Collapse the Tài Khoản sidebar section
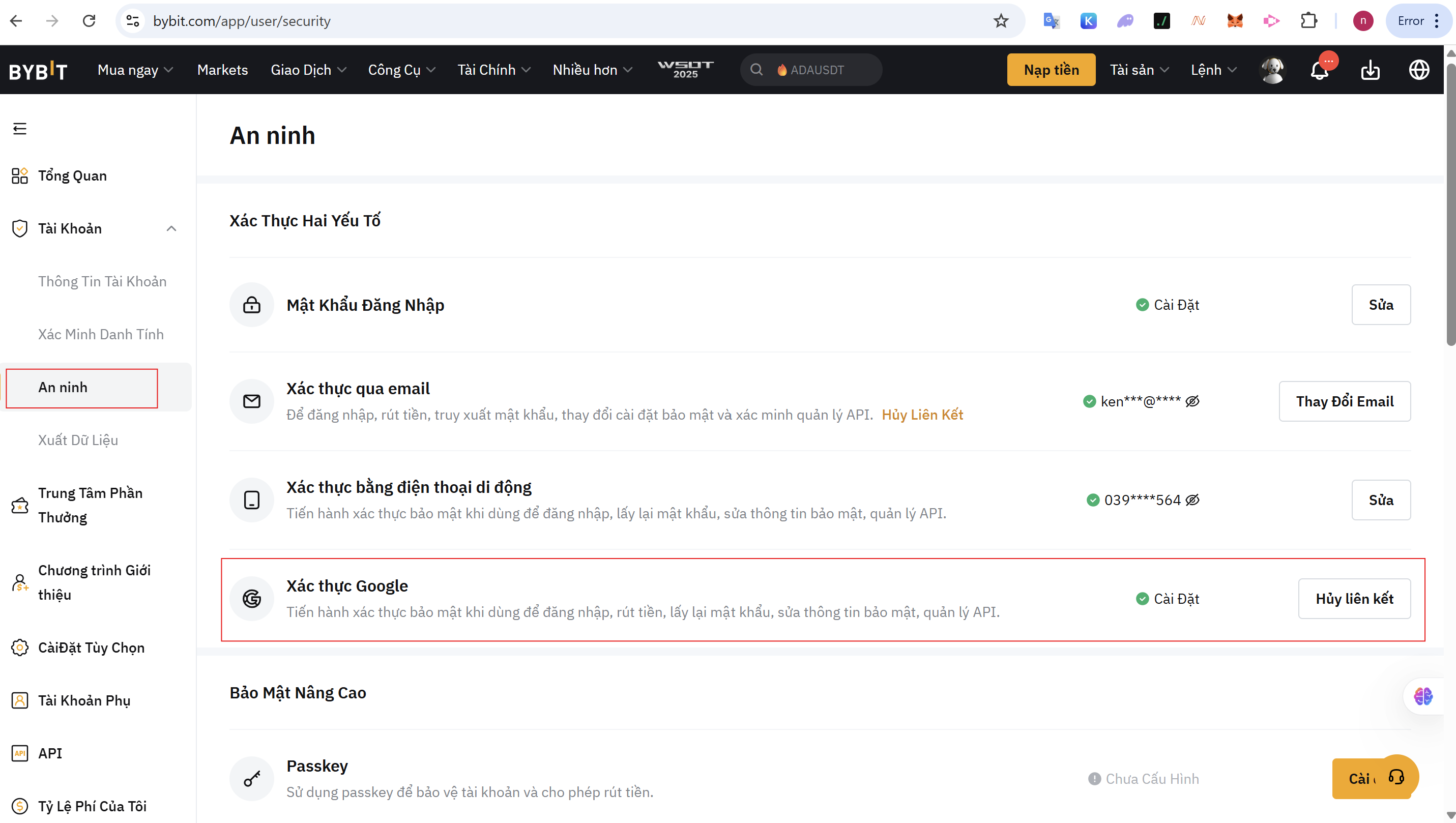 pyautogui.click(x=171, y=228)
